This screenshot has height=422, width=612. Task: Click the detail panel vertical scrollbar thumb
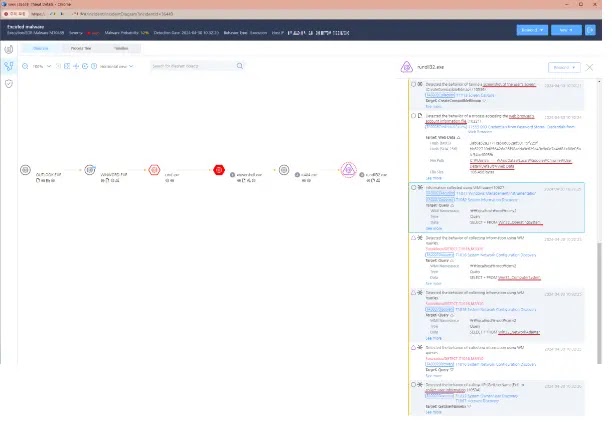(600, 303)
